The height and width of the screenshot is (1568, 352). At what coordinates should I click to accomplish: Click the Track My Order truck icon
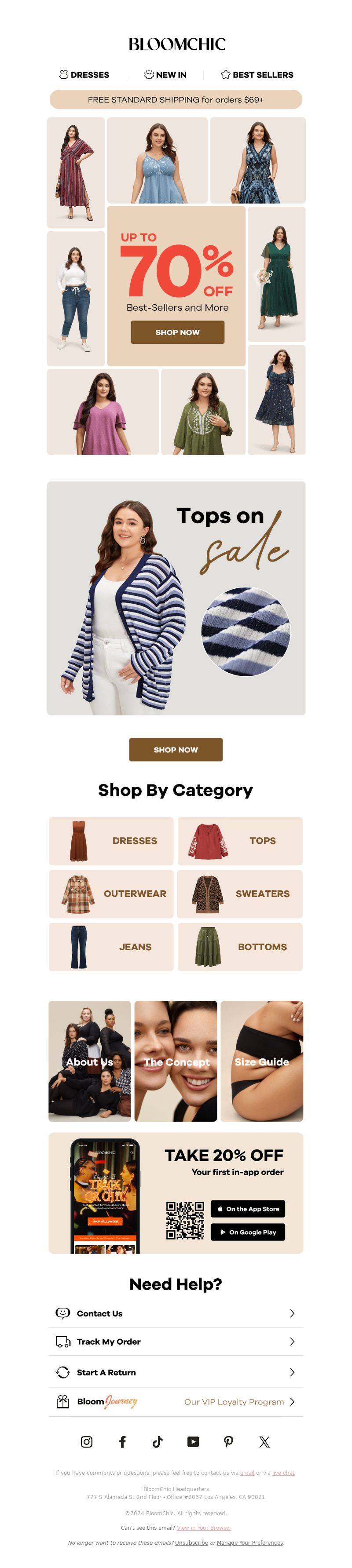(63, 1342)
